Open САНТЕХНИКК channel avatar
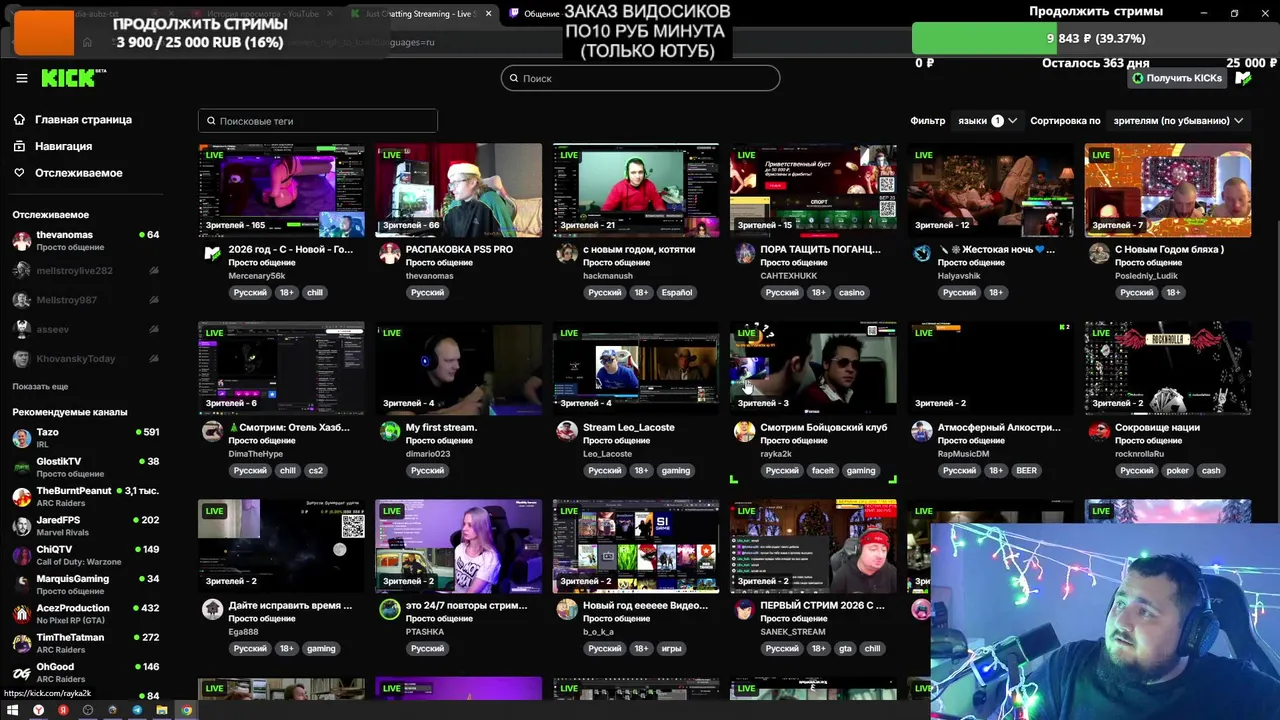 point(744,254)
